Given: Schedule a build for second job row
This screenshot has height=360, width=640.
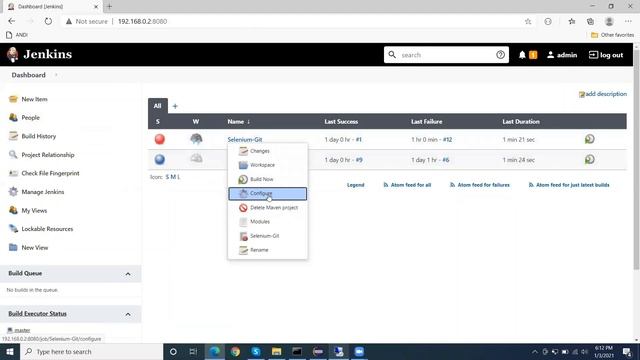Looking at the screenshot, I should point(589,159).
